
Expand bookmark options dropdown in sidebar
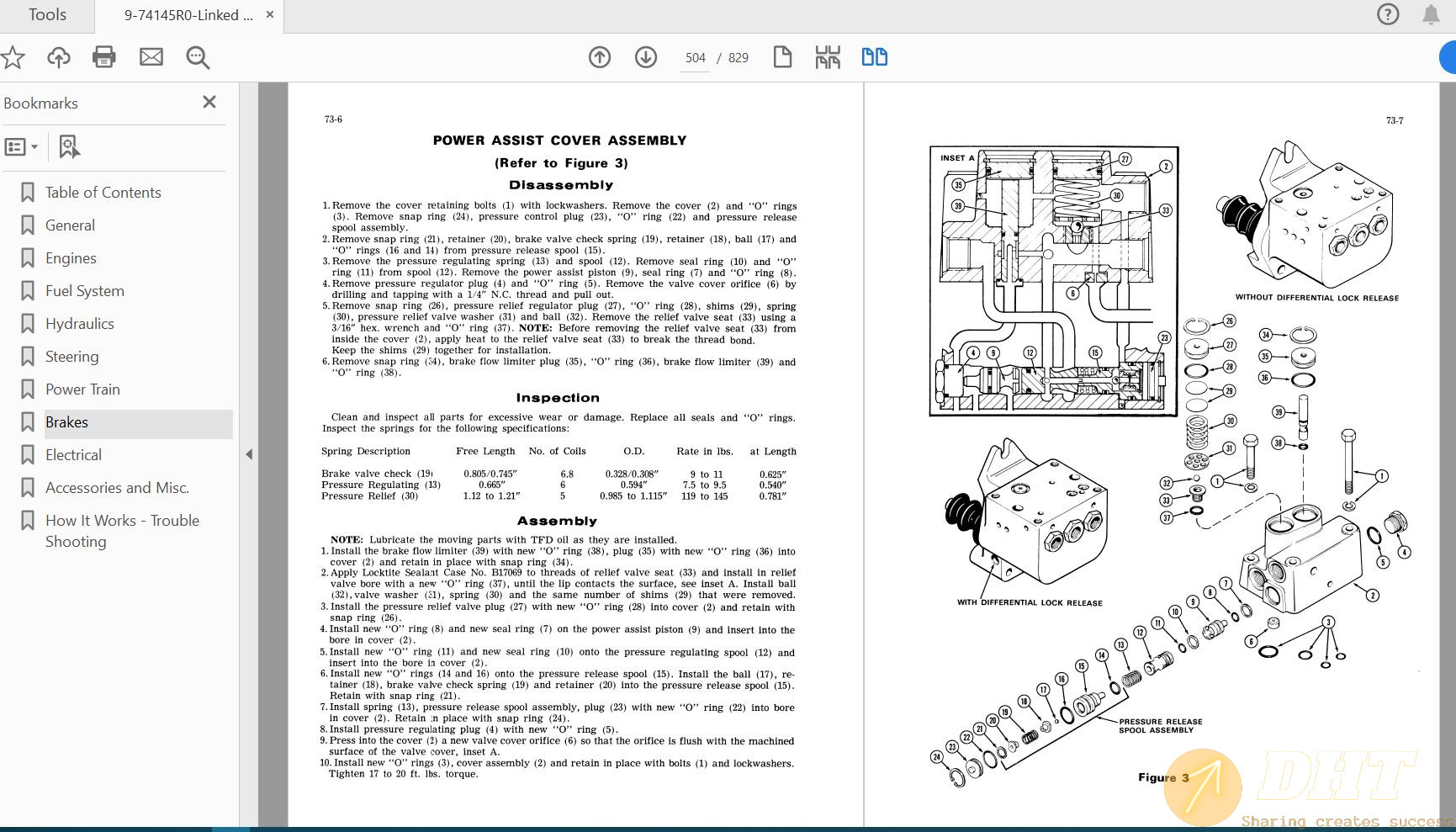click(x=21, y=146)
